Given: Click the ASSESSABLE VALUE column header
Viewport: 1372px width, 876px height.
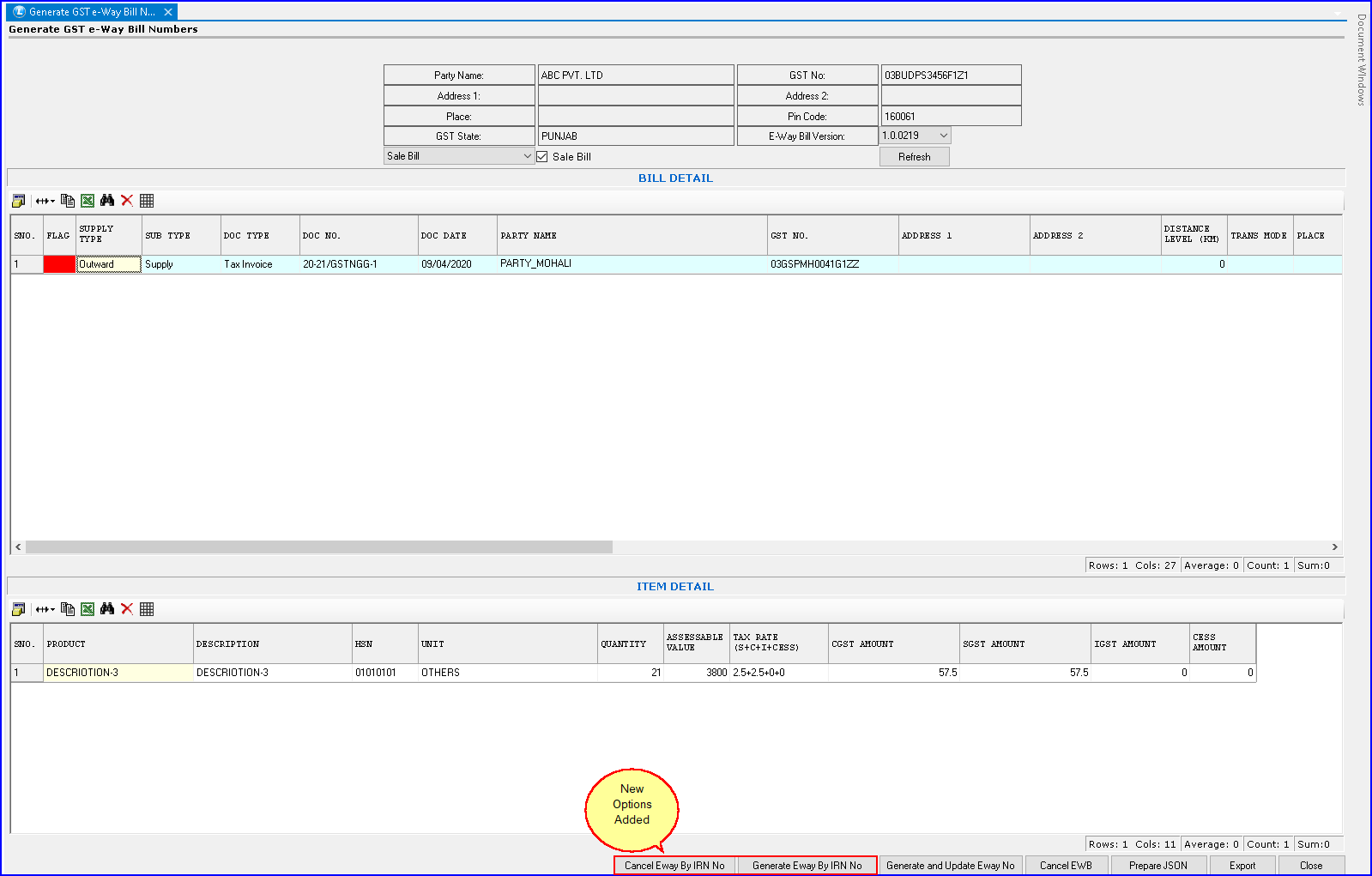Looking at the screenshot, I should tap(696, 643).
